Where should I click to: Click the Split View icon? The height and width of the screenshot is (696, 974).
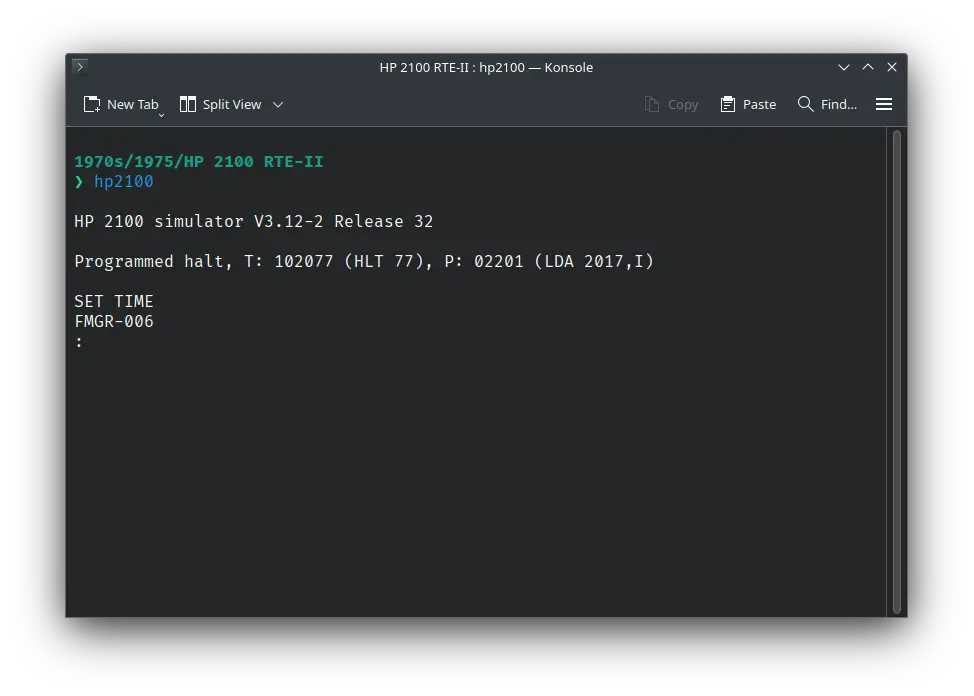[x=187, y=104]
